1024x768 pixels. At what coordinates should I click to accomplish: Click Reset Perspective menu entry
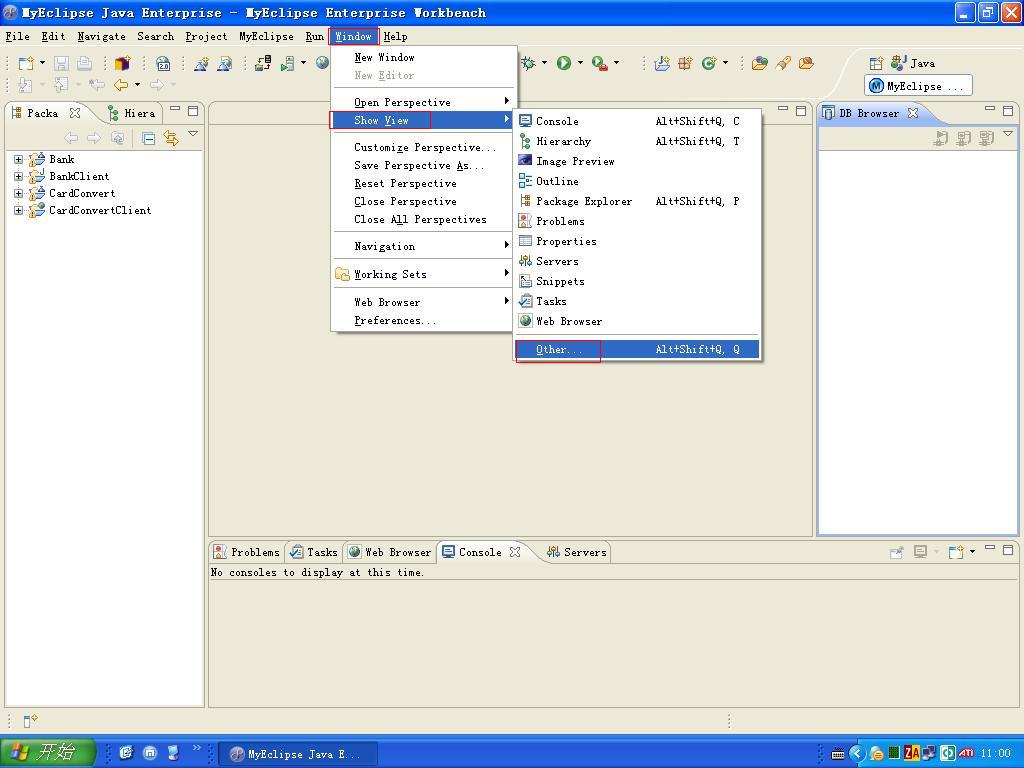[x=423, y=184]
